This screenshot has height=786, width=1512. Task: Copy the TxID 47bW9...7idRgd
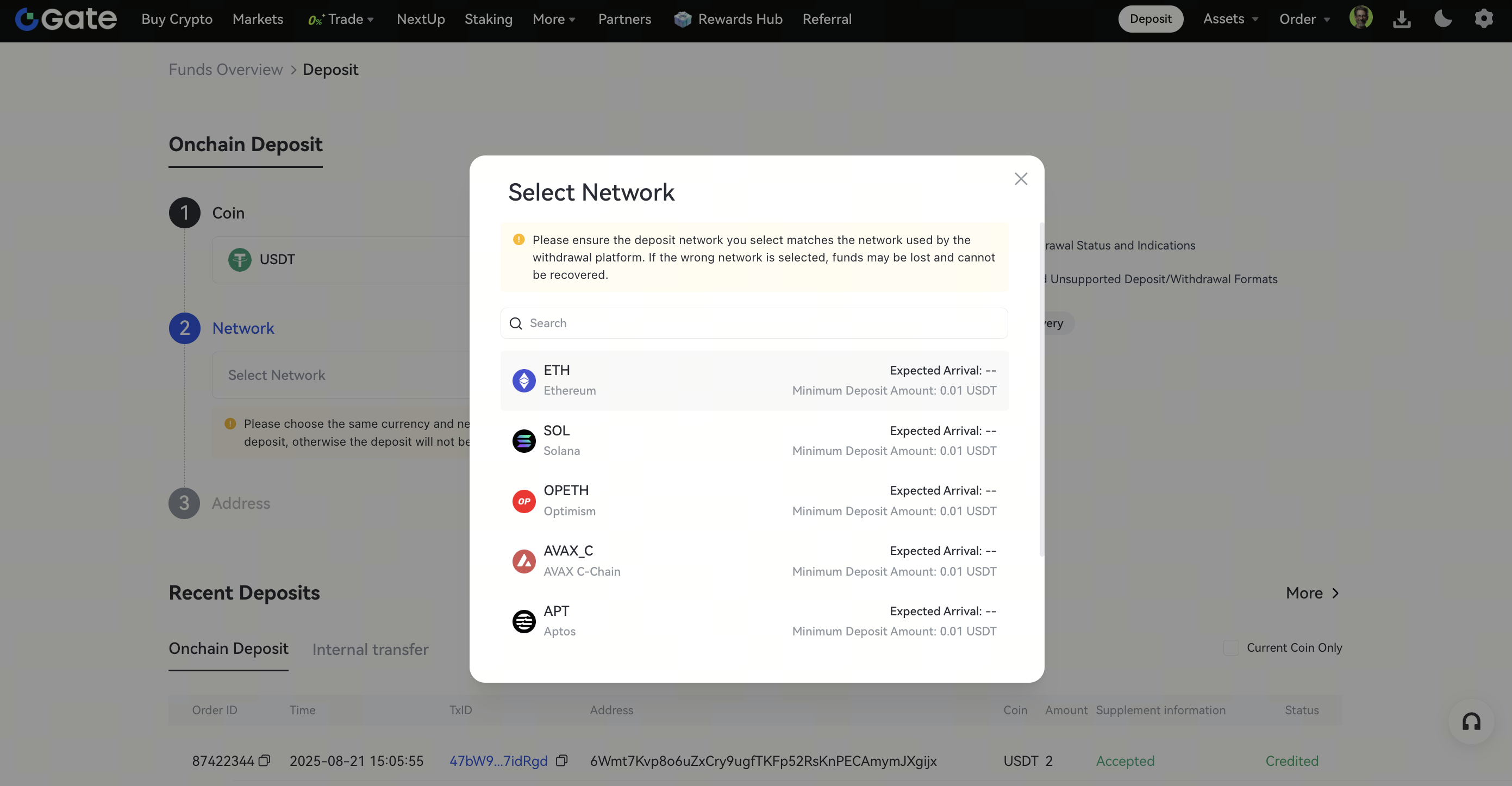coord(562,761)
